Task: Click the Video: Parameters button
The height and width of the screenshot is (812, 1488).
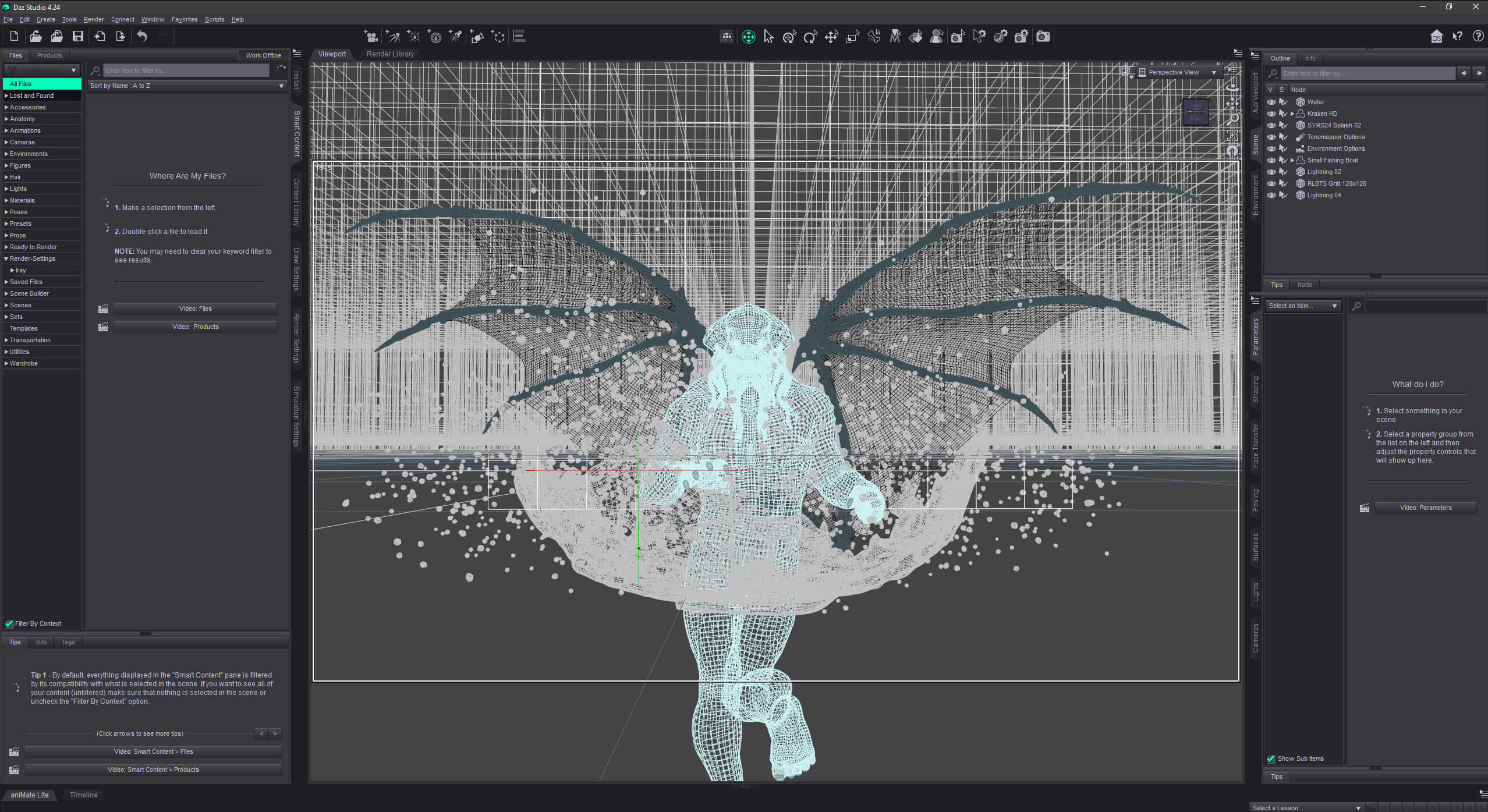Action: (x=1426, y=508)
